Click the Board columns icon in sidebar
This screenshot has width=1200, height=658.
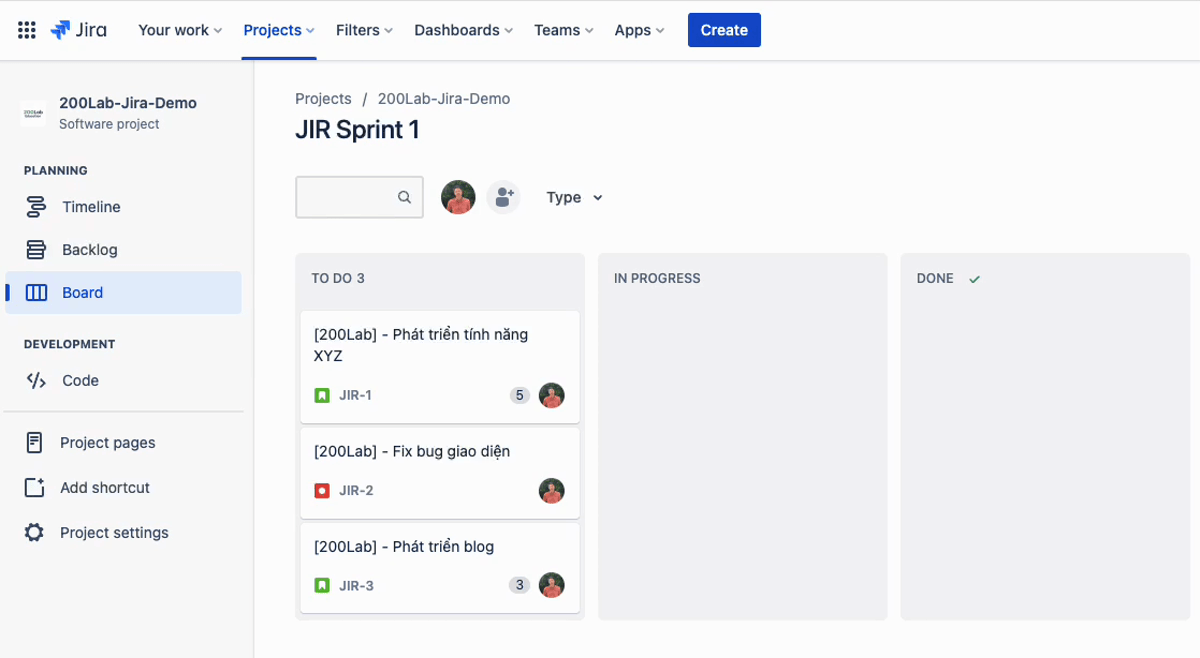(x=36, y=293)
